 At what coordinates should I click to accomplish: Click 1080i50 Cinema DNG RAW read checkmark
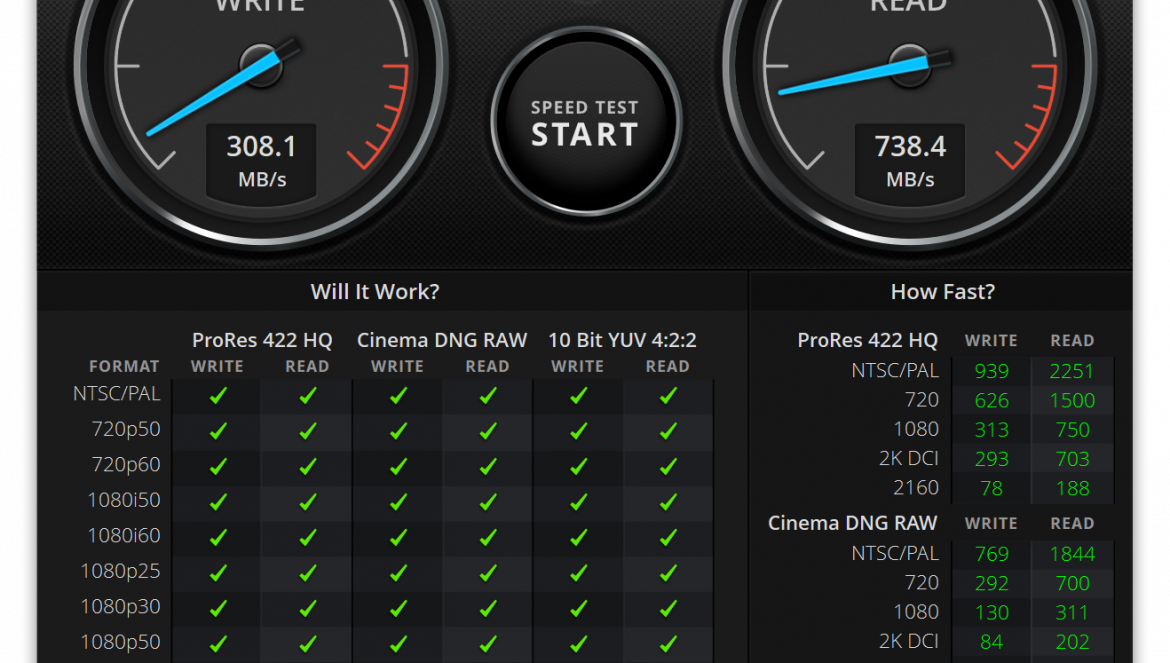pyautogui.click(x=488, y=503)
